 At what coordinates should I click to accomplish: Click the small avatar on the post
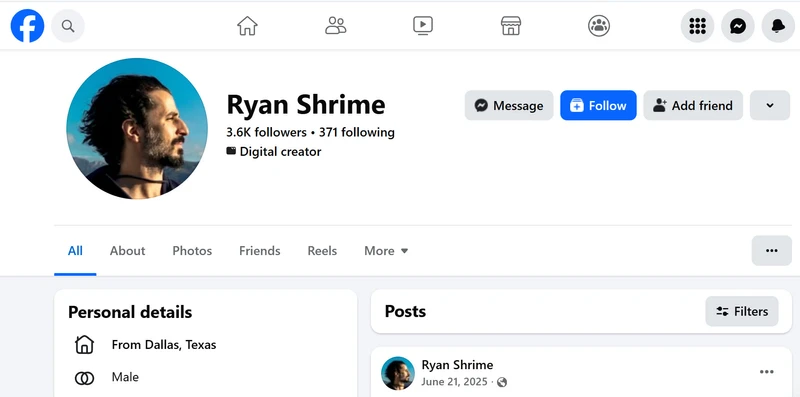point(398,373)
